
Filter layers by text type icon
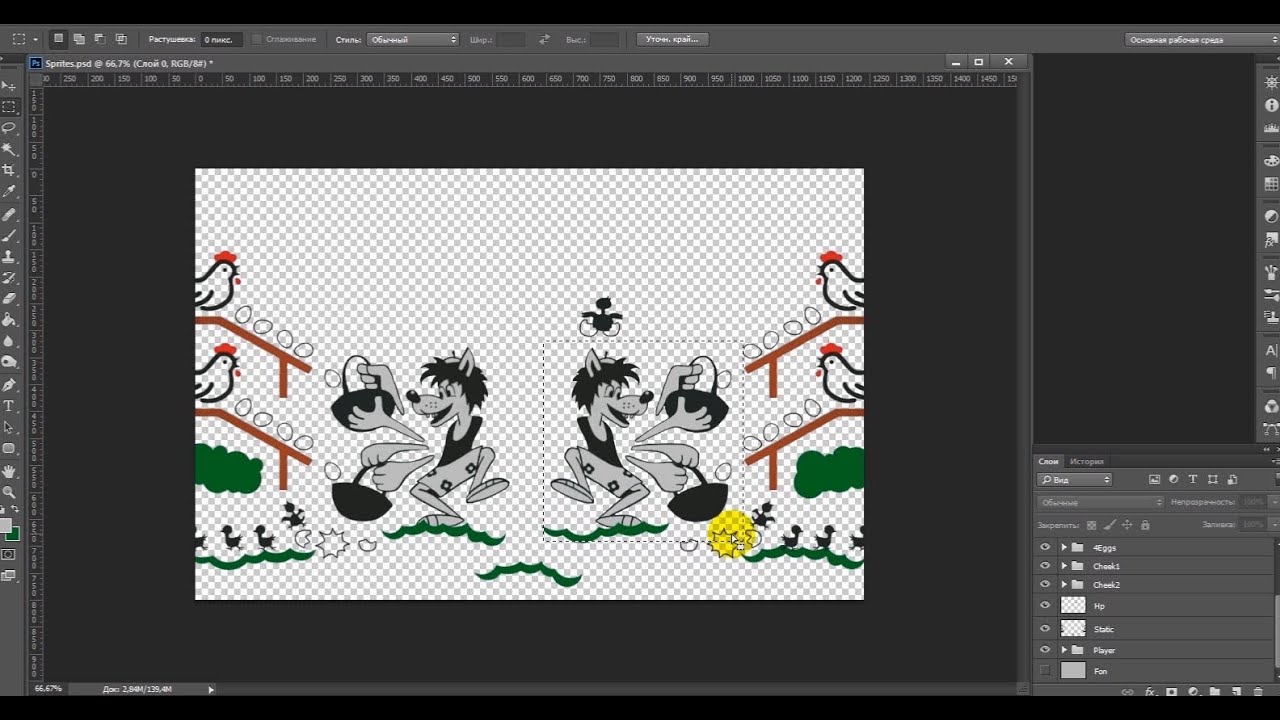[1193, 480]
